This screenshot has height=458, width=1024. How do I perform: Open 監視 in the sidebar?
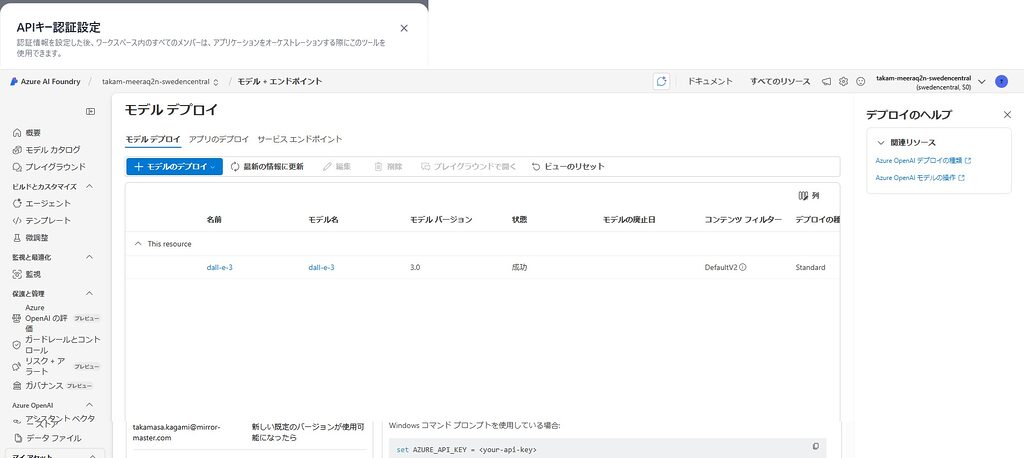coord(27,274)
